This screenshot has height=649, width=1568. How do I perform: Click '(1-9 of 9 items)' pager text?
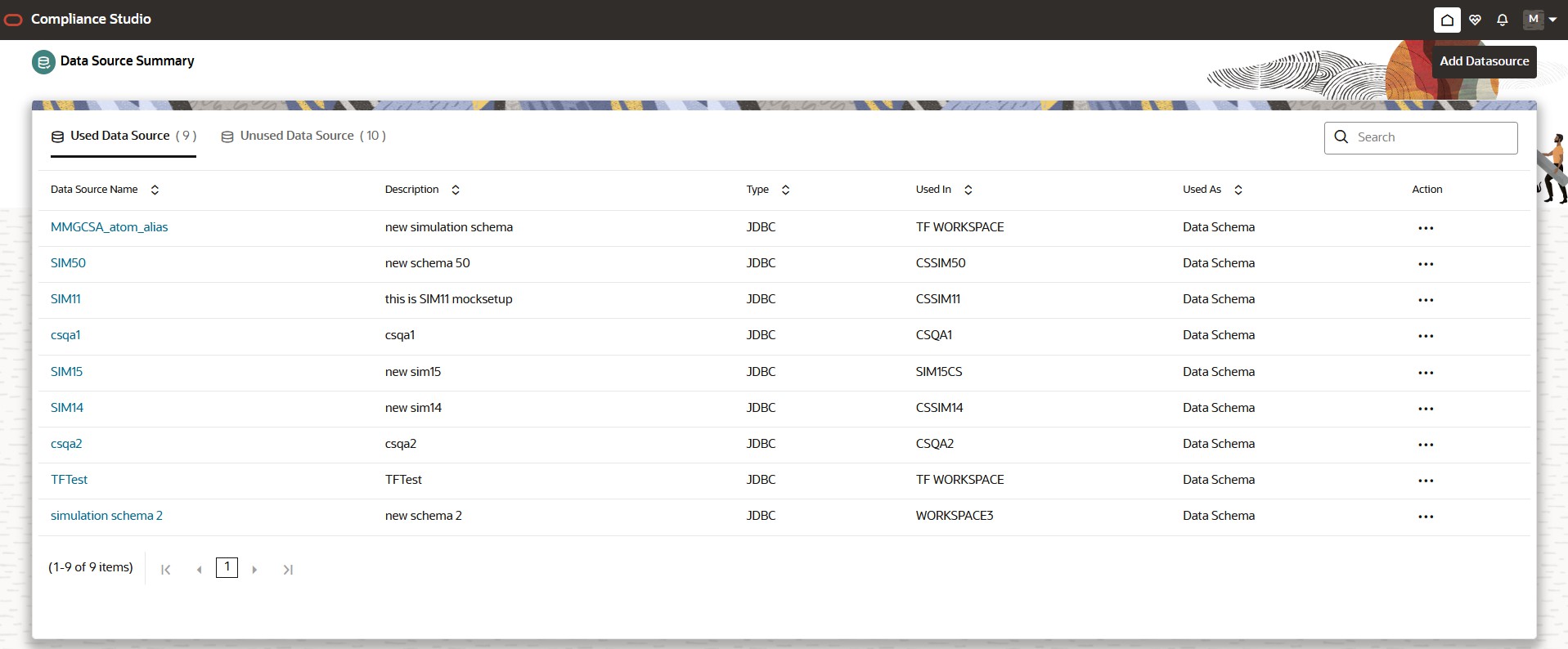(91, 567)
